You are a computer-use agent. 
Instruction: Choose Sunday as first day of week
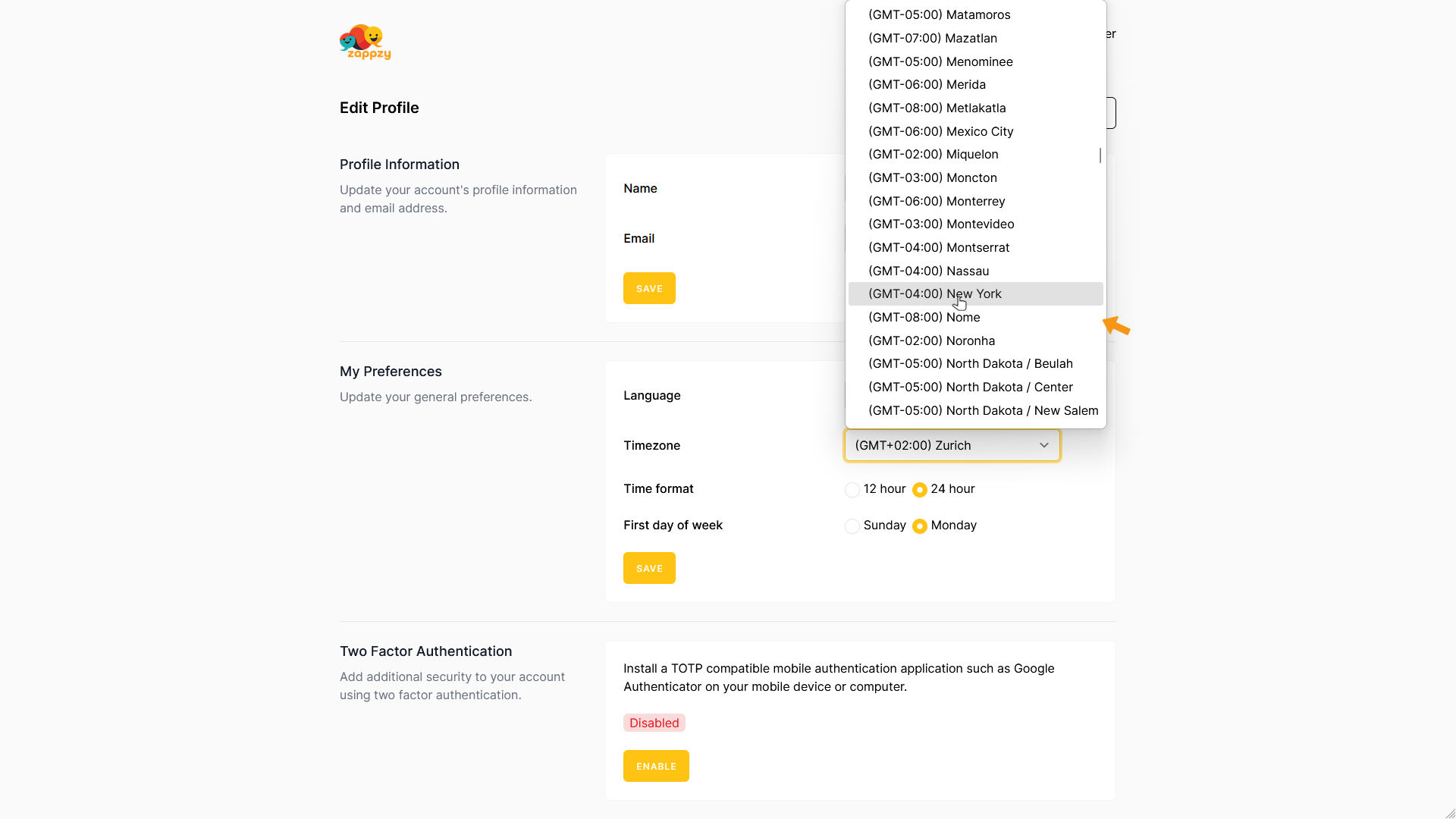[x=852, y=526]
